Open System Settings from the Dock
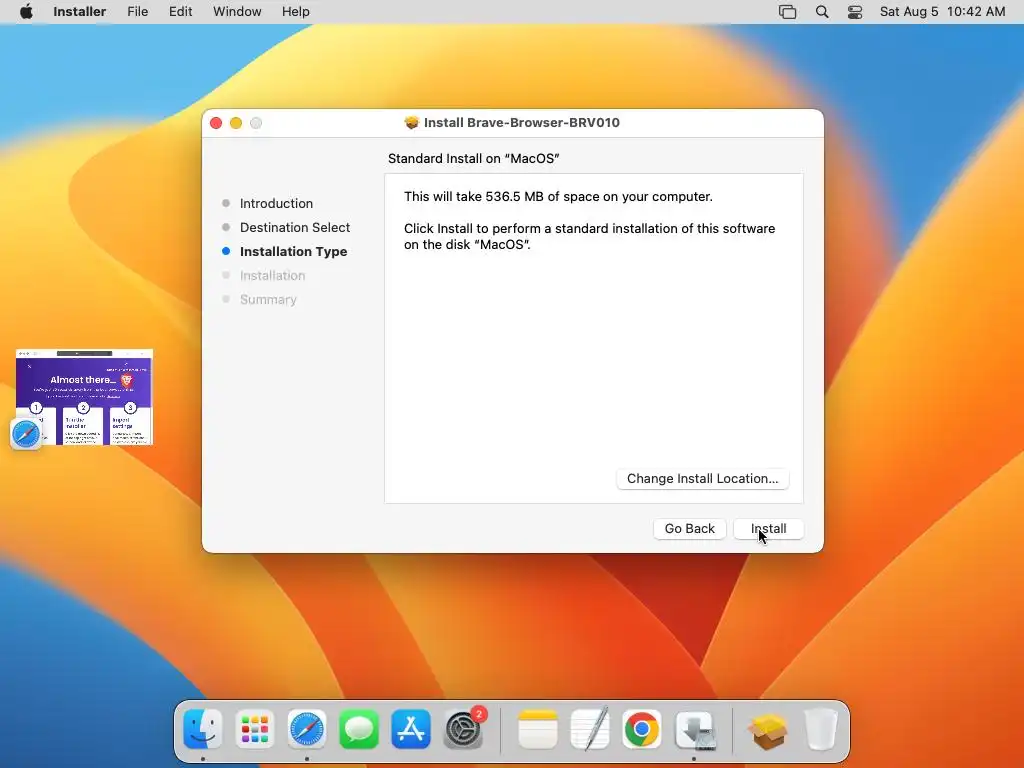The height and width of the screenshot is (768, 1024). (x=463, y=729)
